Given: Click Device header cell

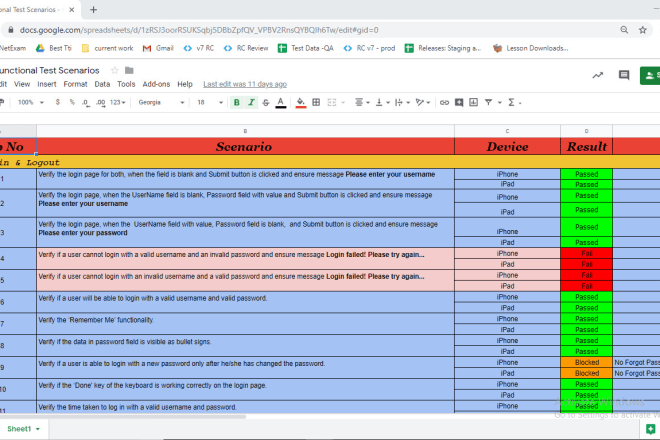Looking at the screenshot, I should (x=507, y=147).
